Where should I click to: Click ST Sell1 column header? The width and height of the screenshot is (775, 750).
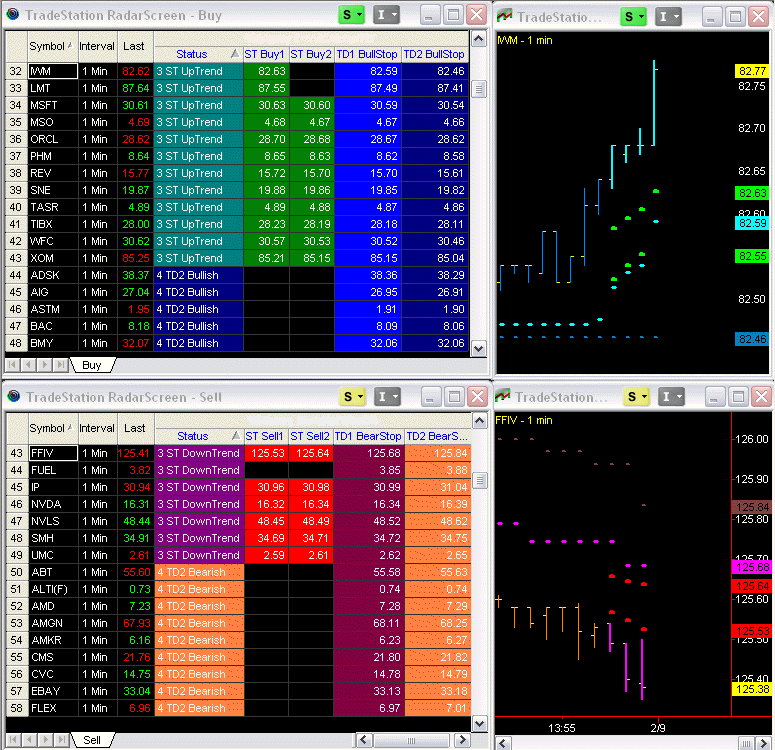tap(265, 436)
